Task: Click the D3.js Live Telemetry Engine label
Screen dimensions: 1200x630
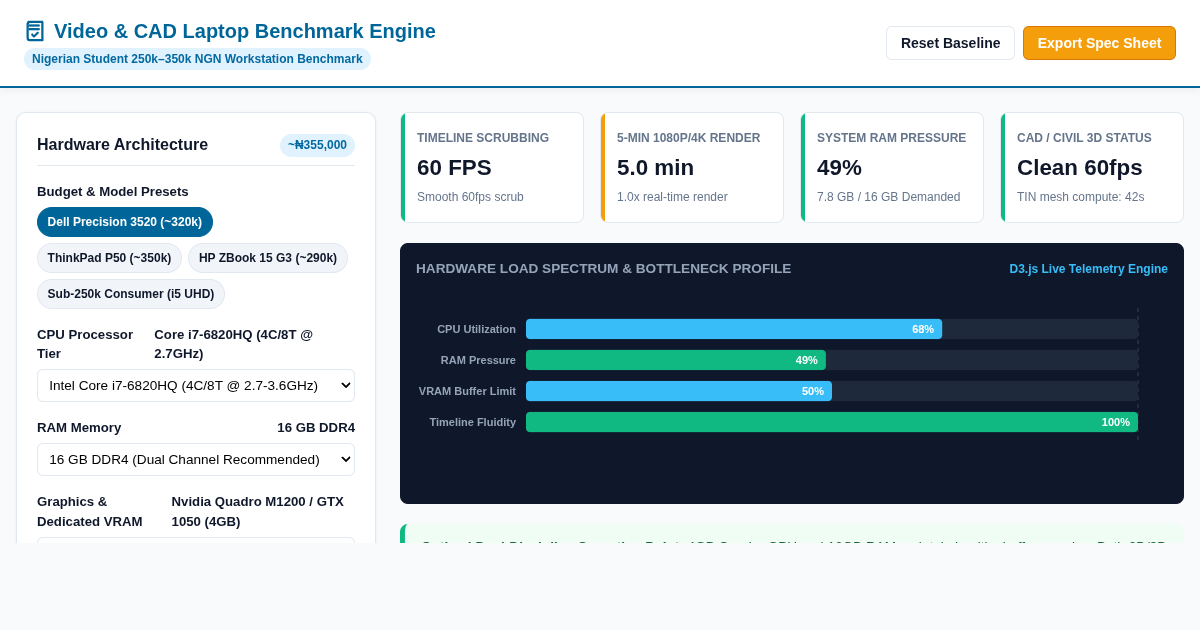Action: pos(1088,269)
